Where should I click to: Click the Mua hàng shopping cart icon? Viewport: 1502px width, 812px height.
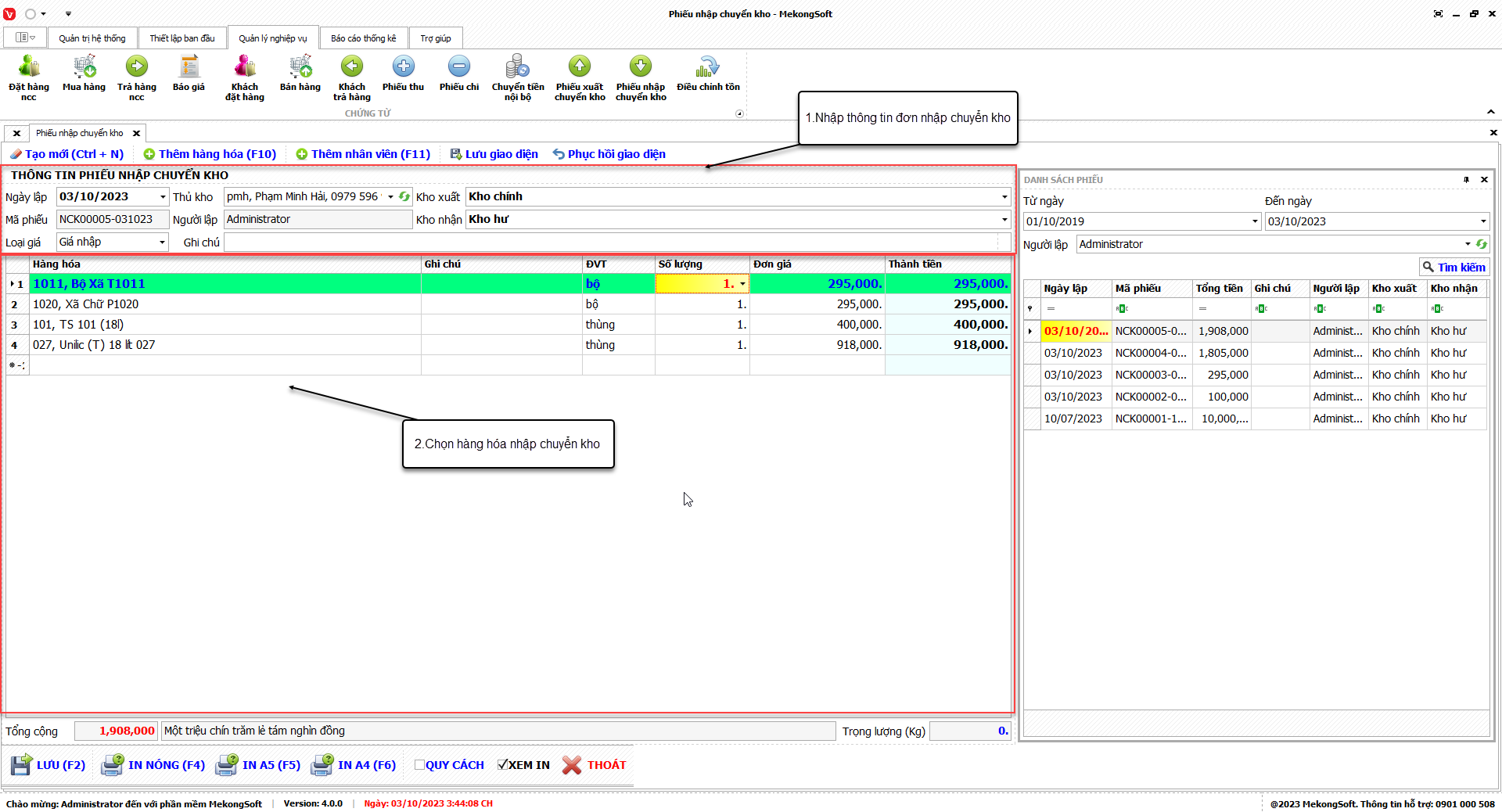pos(84,68)
